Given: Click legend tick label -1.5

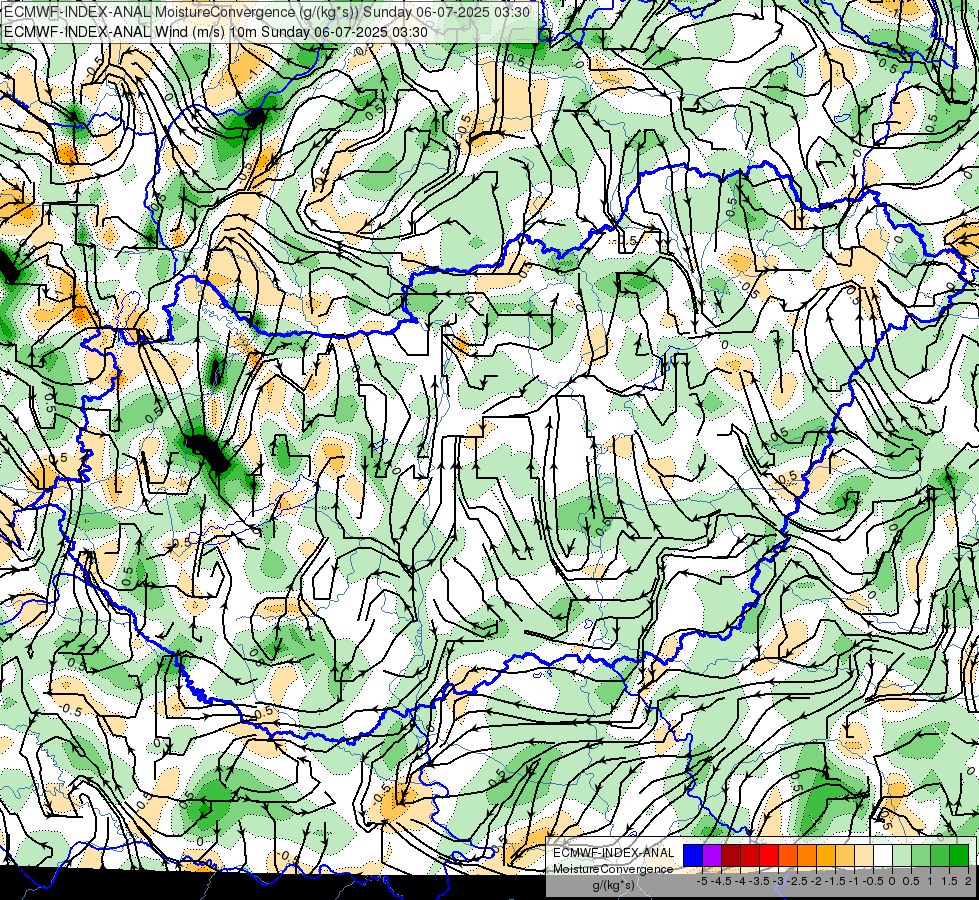Looking at the screenshot, I should (835, 881).
